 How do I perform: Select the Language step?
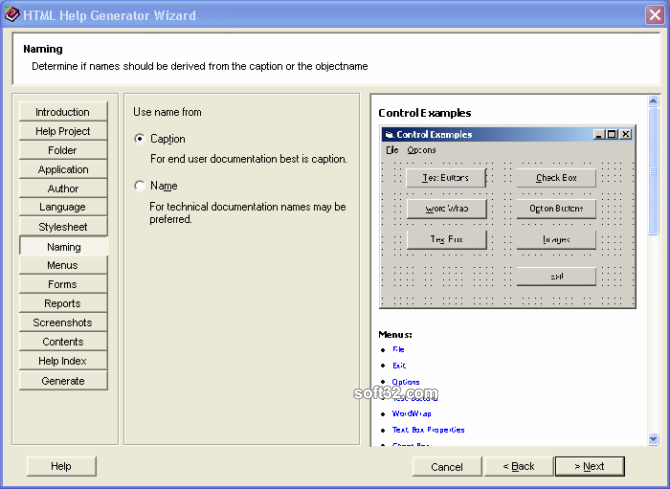tap(63, 207)
